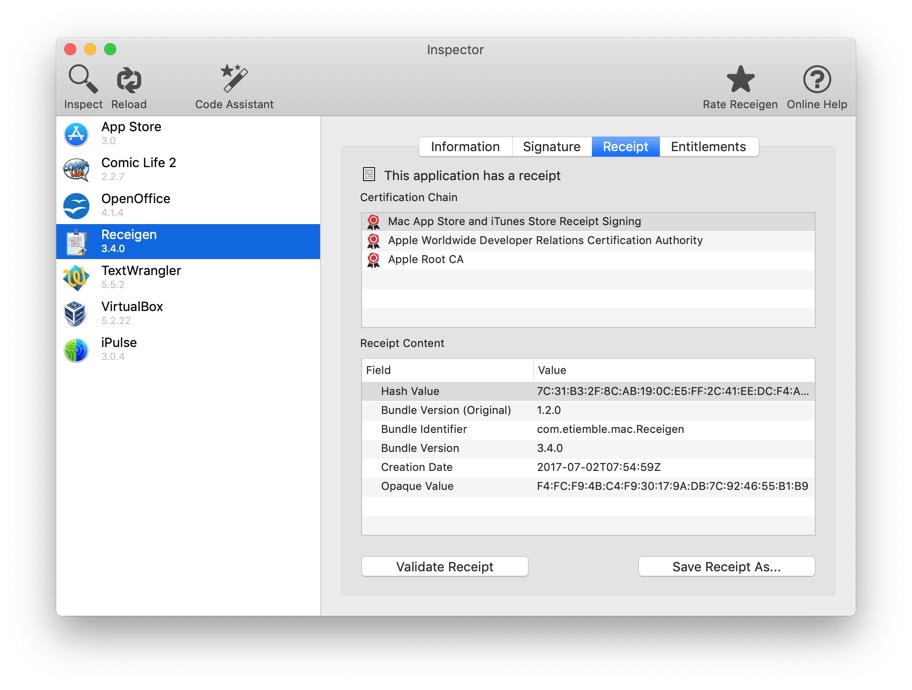Click the Value column header
912x690 pixels.
tap(552, 370)
